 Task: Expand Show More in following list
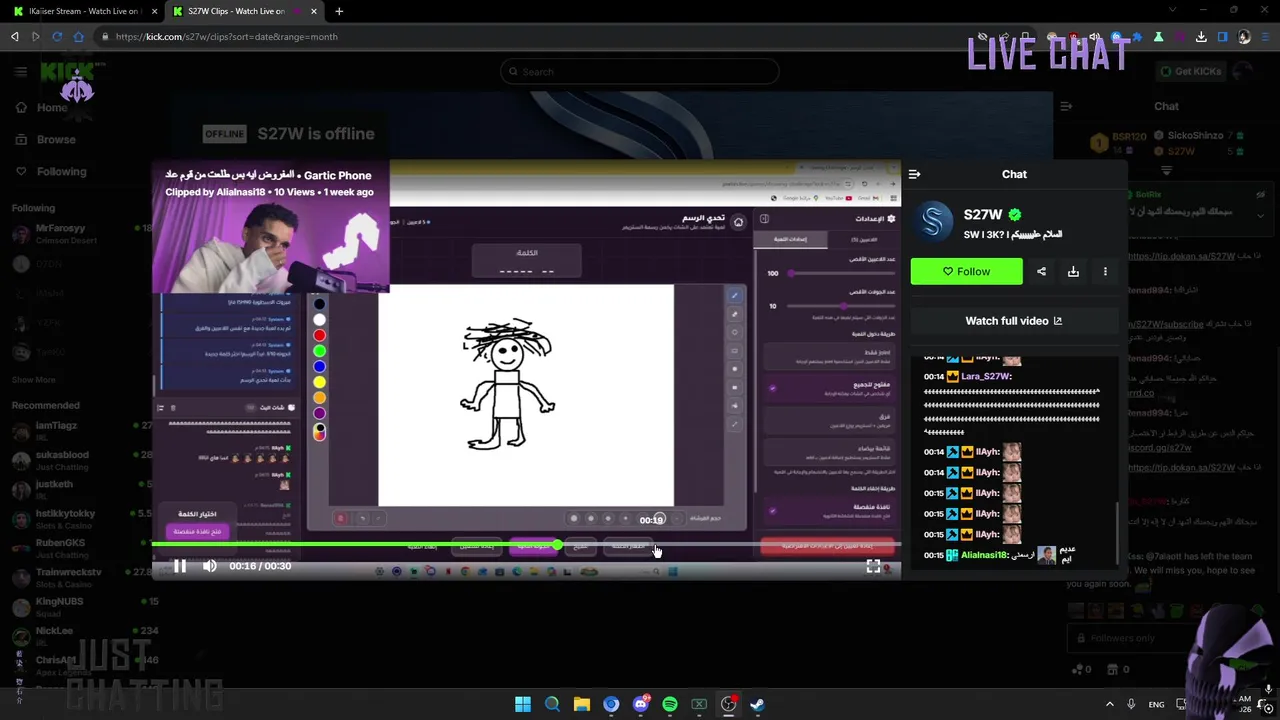[x=33, y=380]
